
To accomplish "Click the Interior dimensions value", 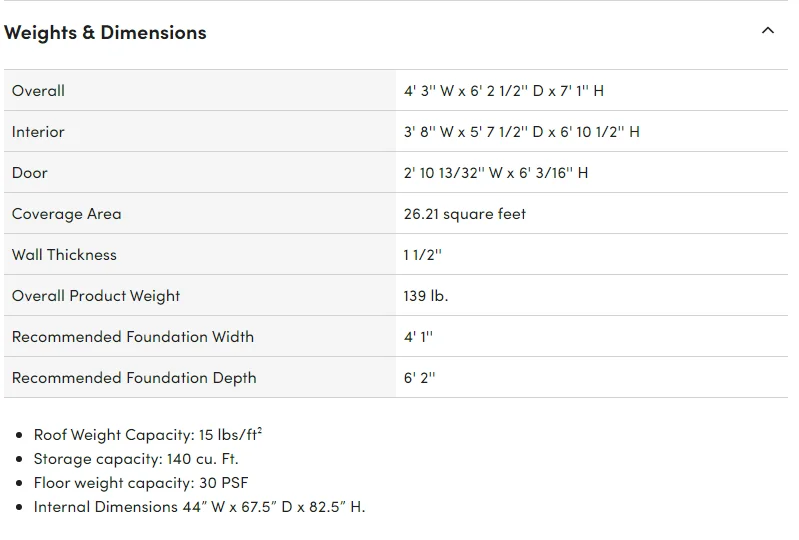I will (521, 131).
